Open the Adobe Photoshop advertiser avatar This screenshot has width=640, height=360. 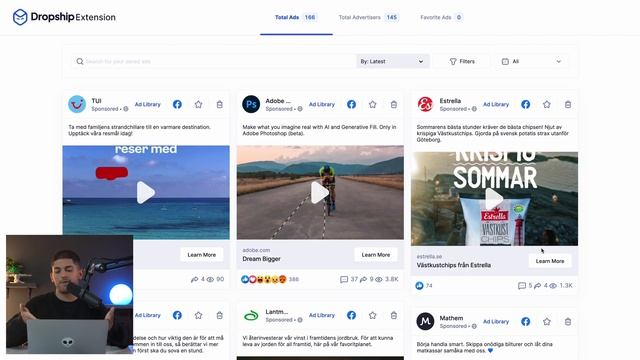click(251, 104)
